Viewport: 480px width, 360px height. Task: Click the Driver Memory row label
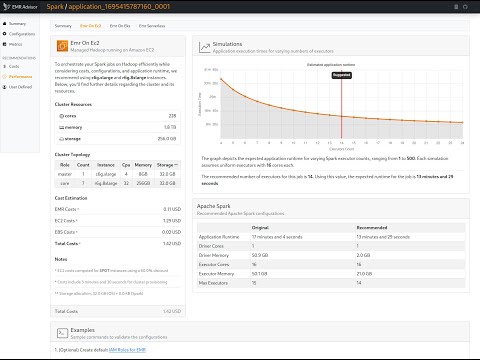click(214, 255)
